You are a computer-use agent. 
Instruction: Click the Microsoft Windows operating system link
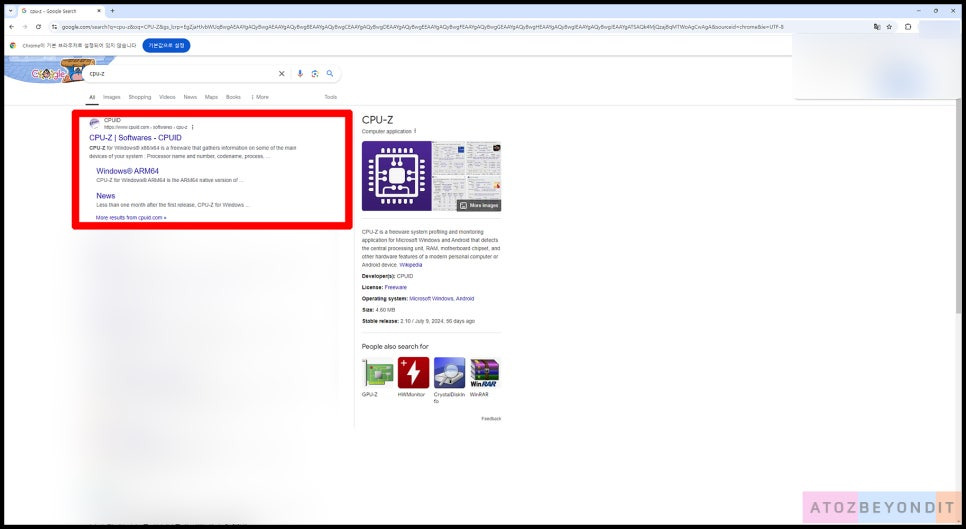(431, 299)
